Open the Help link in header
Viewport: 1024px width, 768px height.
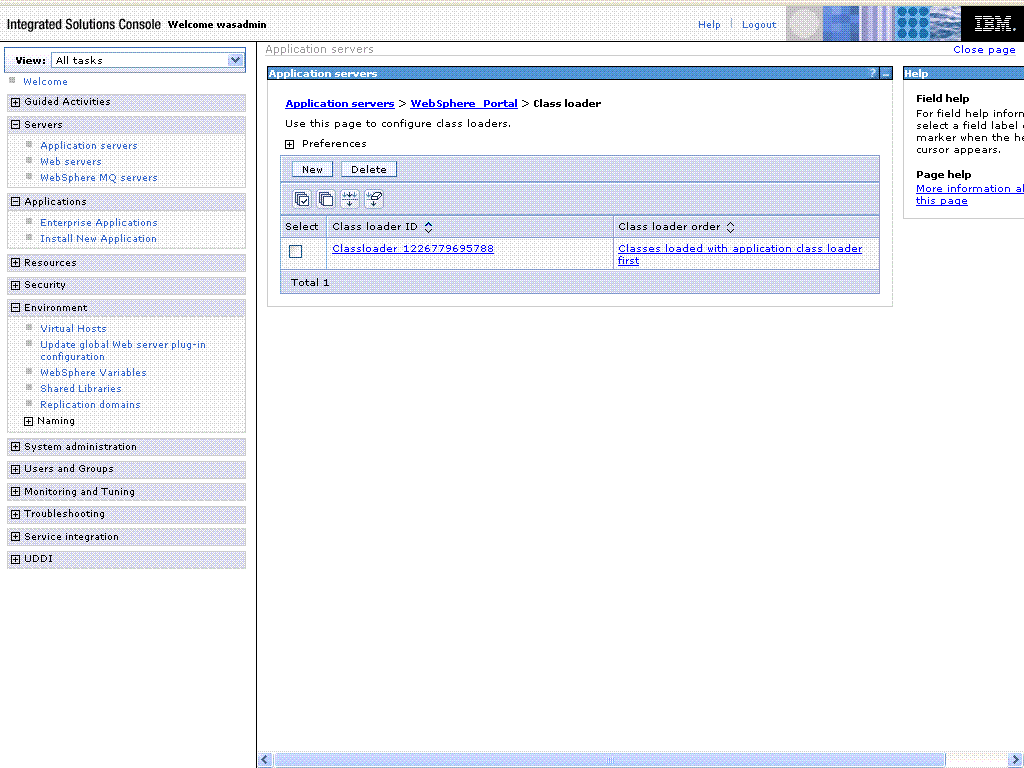pos(709,24)
